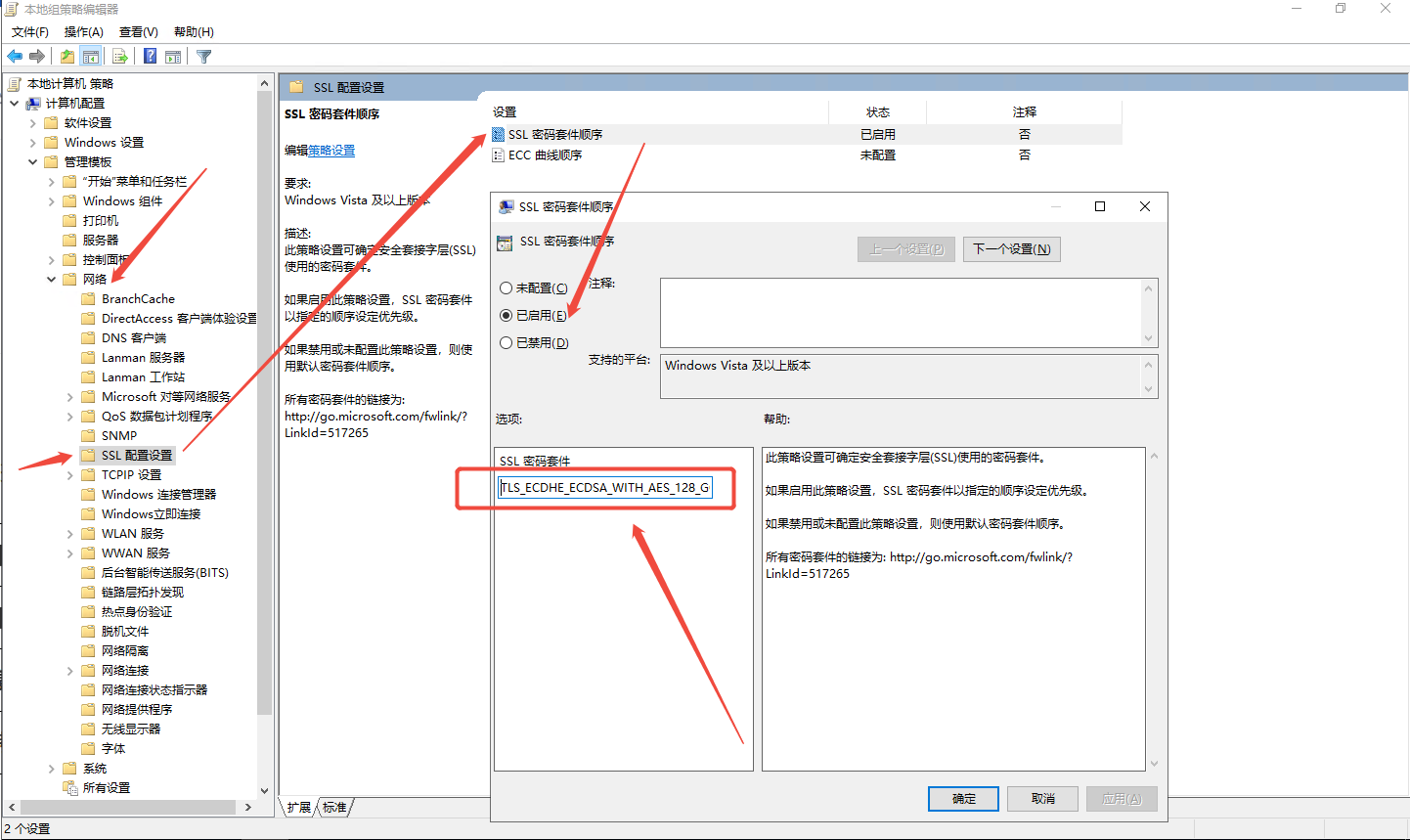Click the ECC 曲线顺序 setting icon

(x=499, y=155)
